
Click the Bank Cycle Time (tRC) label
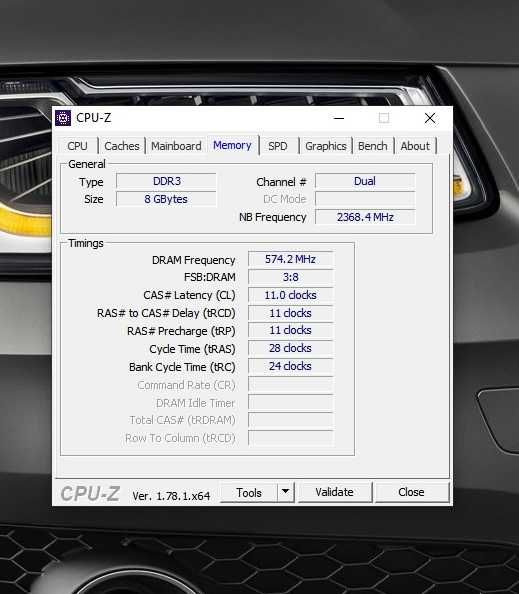[x=182, y=367]
